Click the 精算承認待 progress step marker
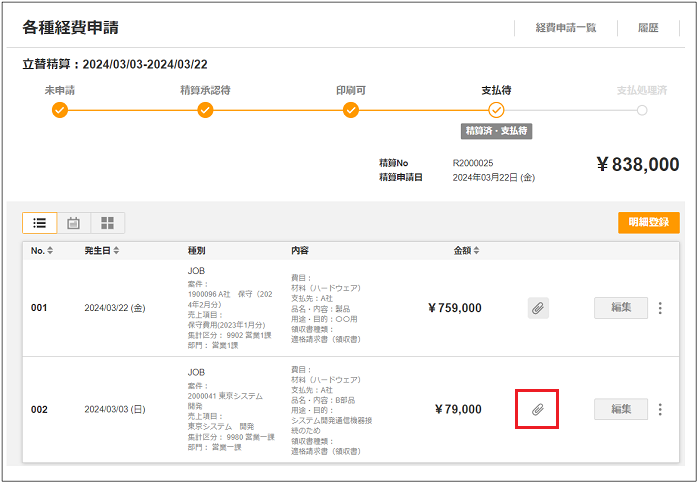 pos(205,110)
